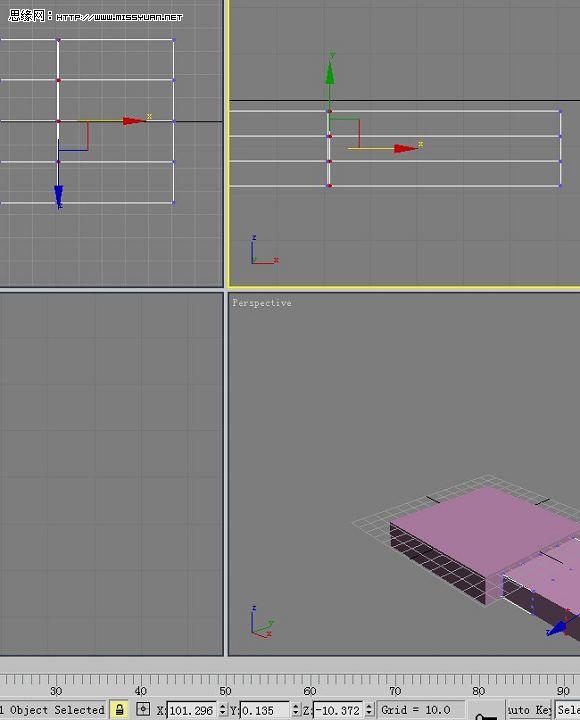Click the empty bottom-left viewport to activate it
This screenshot has width=580, height=720.
[111, 474]
